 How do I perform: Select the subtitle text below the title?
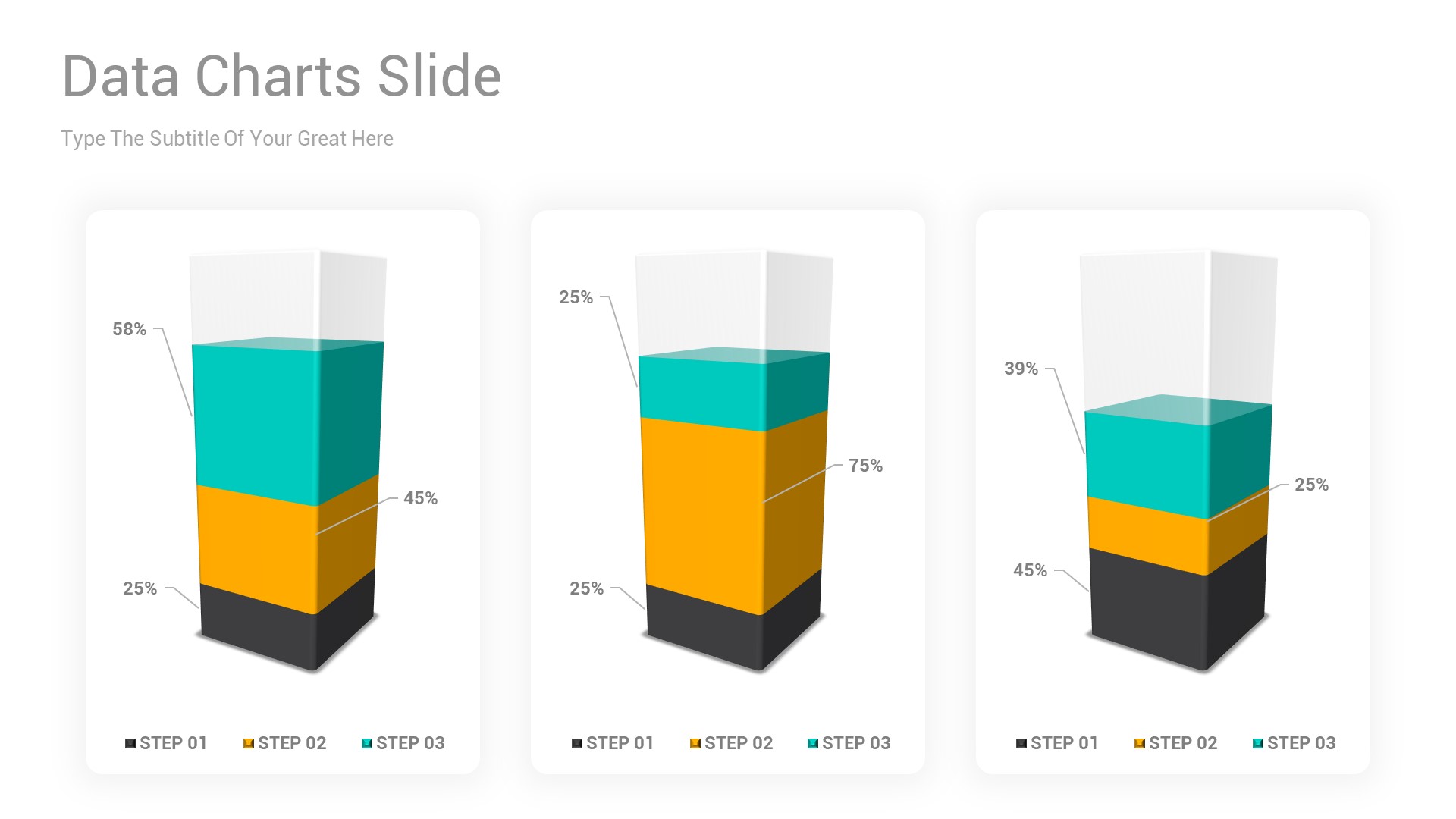pyautogui.click(x=227, y=139)
